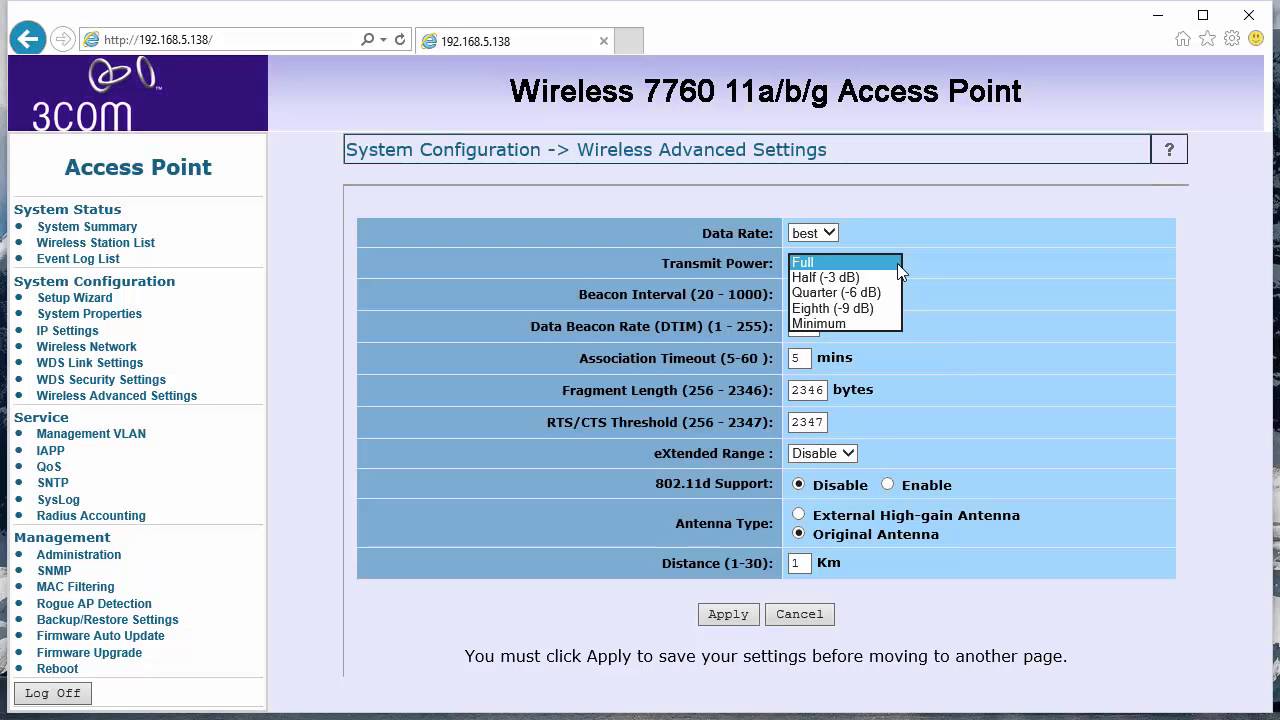This screenshot has height=720, width=1280.
Task: Open Wireless Network link
Action: tap(87, 347)
